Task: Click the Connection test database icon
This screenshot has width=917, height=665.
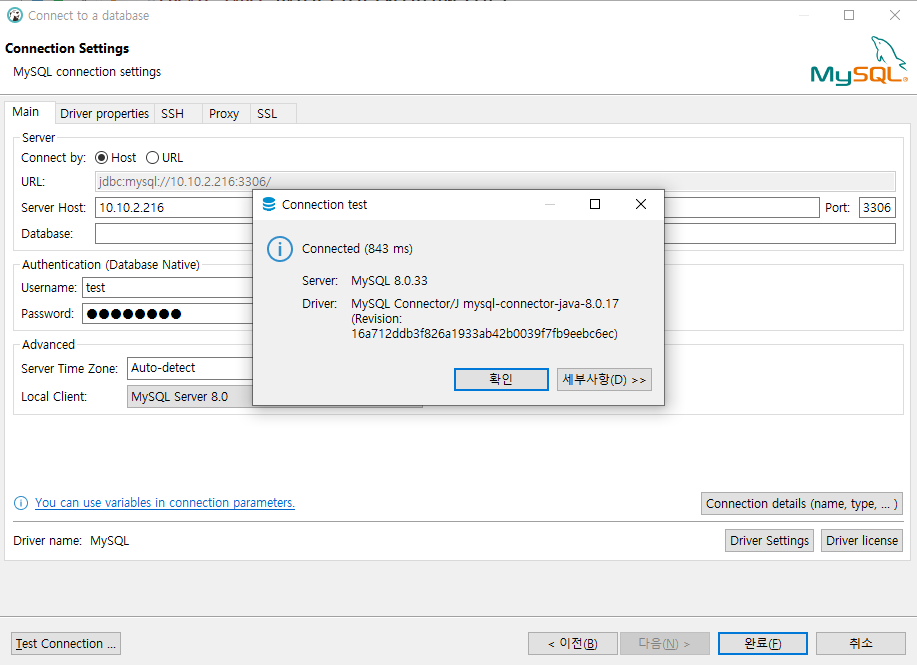Action: tap(268, 204)
